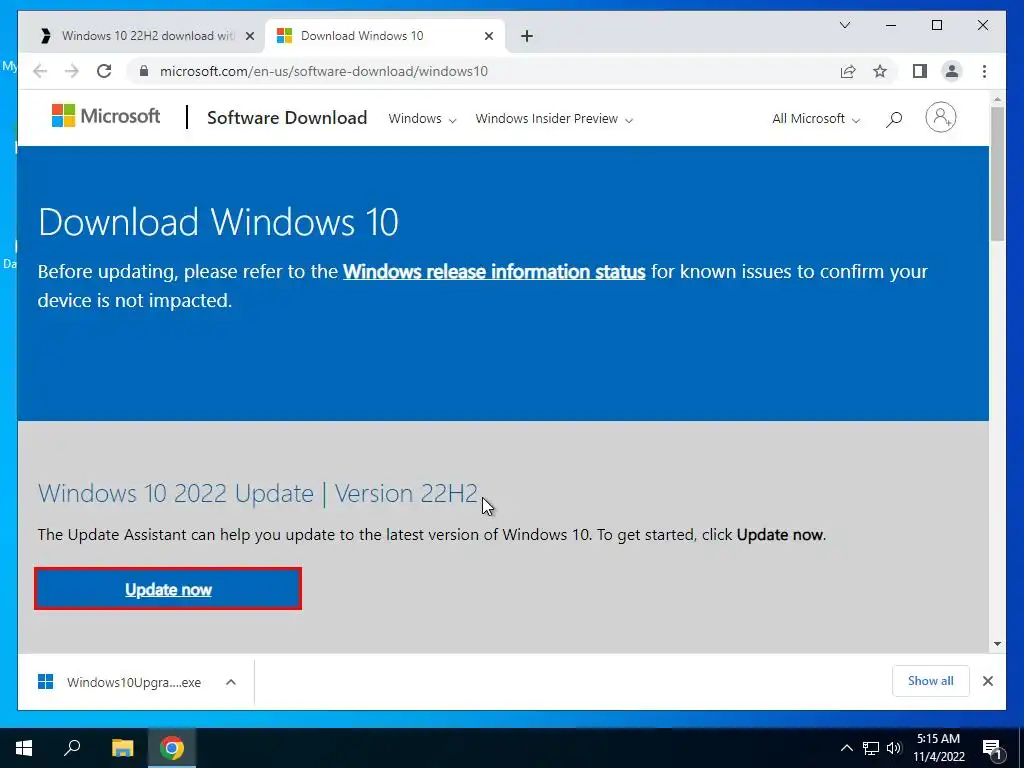
Task: Open the Windows Start menu
Action: tap(24, 748)
